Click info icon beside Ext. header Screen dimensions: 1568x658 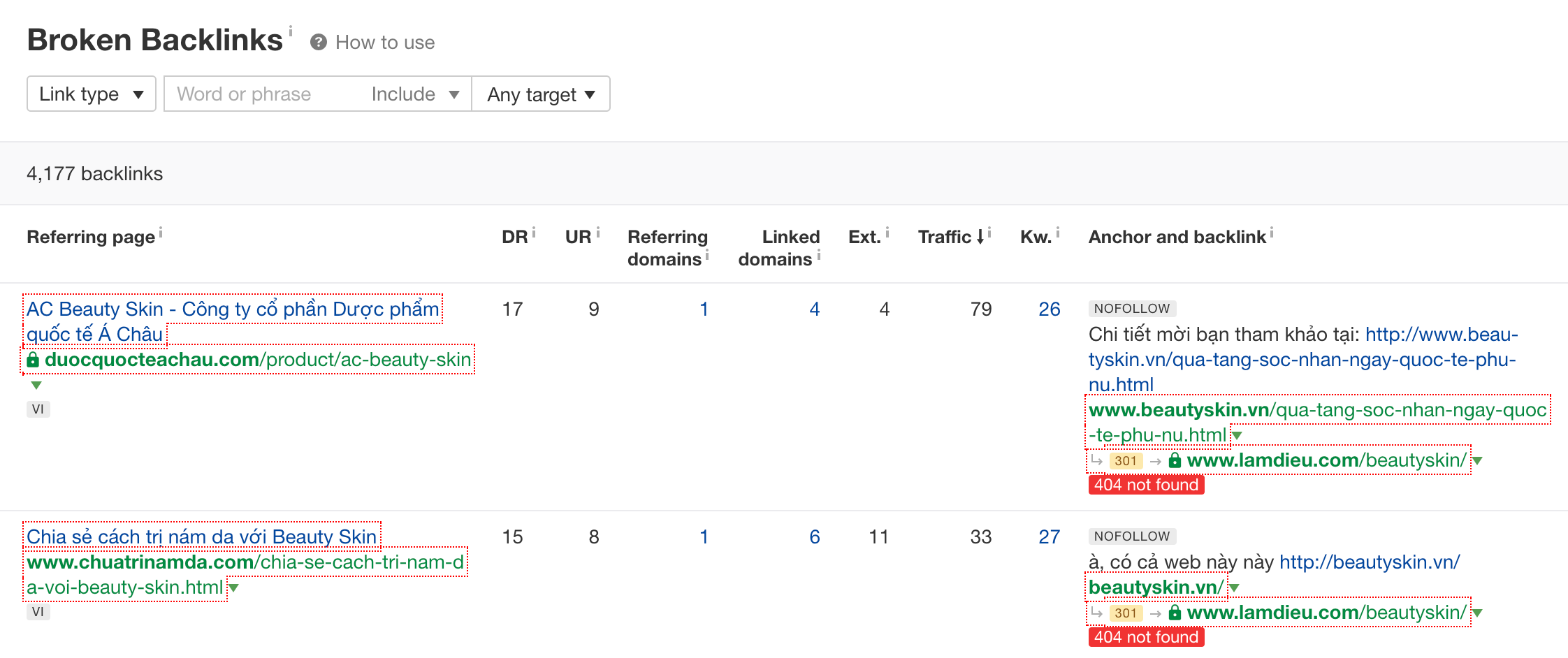[887, 233]
